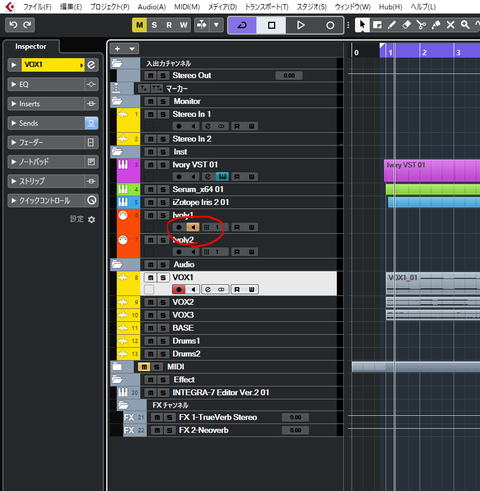Toggle monitor speaker on Ivoly1 track
The height and width of the screenshot is (491, 480).
pyautogui.click(x=193, y=227)
